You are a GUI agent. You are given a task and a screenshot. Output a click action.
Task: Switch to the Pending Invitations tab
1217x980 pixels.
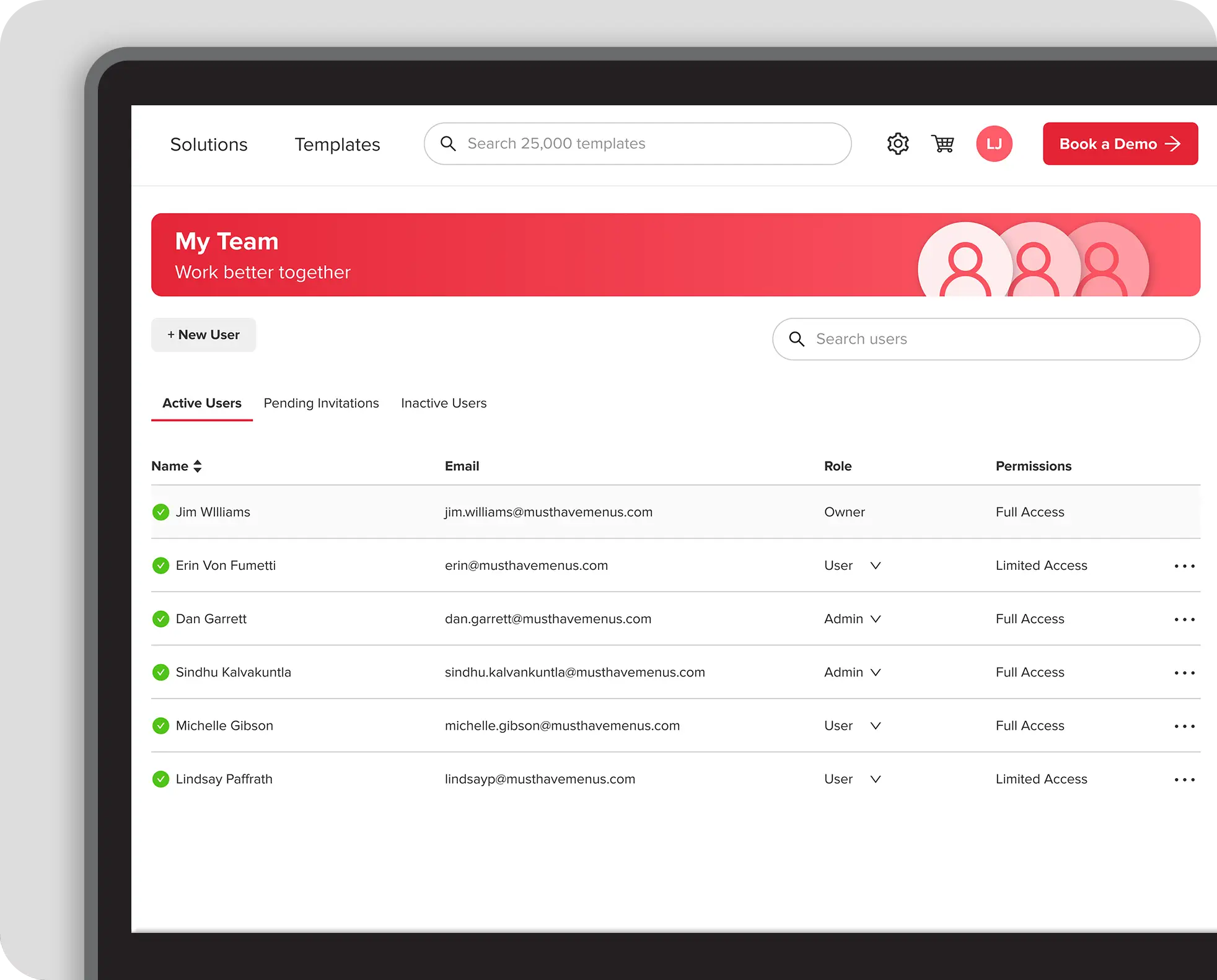tap(321, 403)
